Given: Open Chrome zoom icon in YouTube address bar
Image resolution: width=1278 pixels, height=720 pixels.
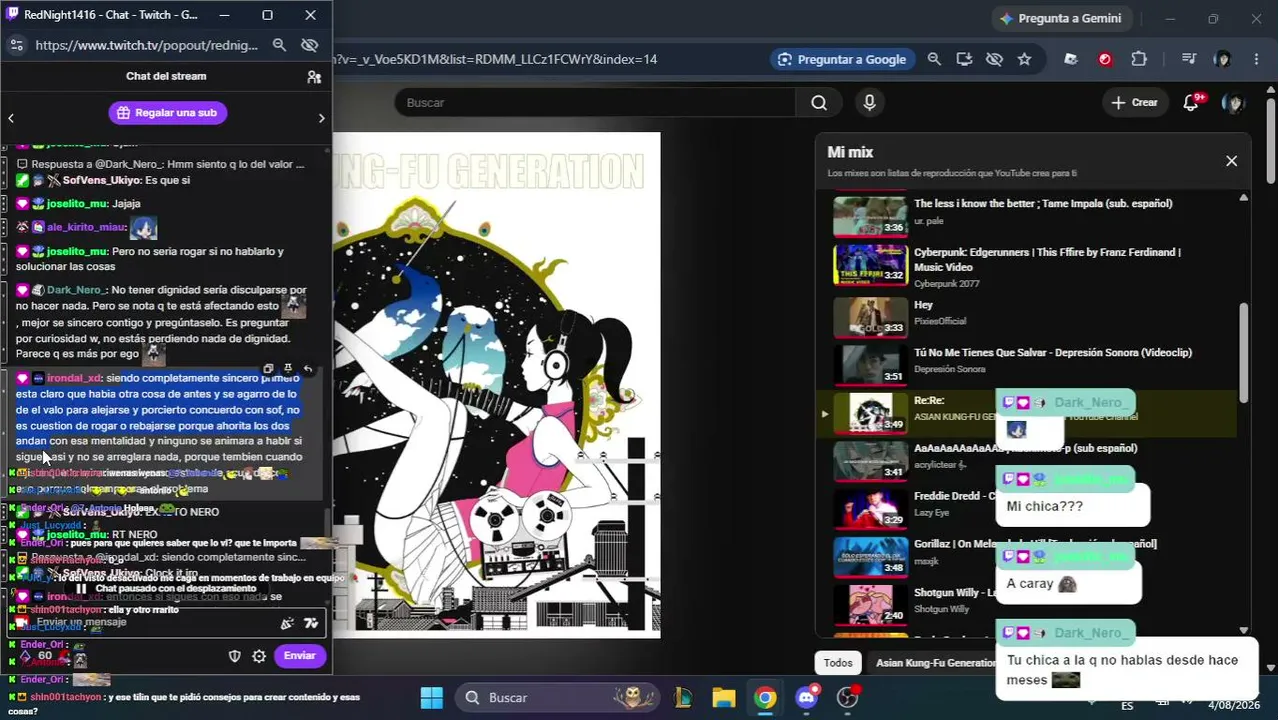Looking at the screenshot, I should pos(934,59).
